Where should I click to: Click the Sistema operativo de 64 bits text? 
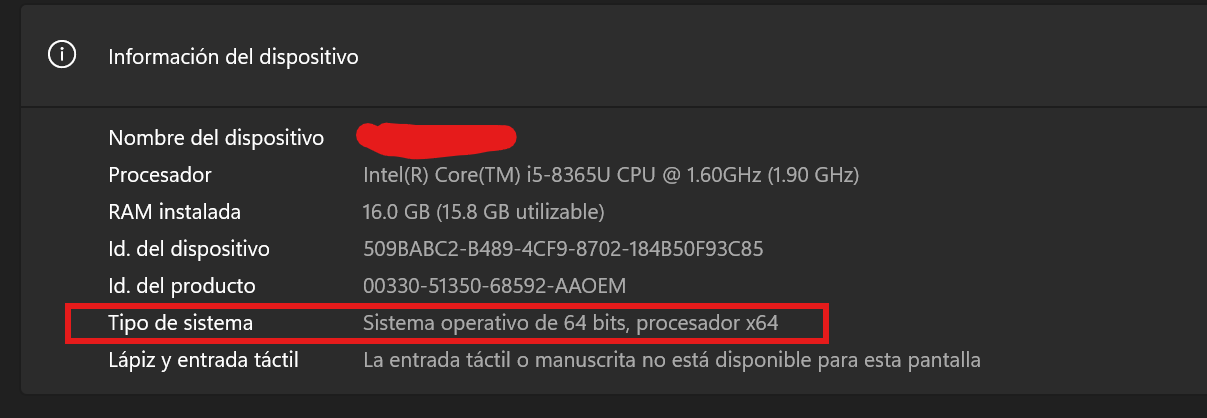point(495,323)
